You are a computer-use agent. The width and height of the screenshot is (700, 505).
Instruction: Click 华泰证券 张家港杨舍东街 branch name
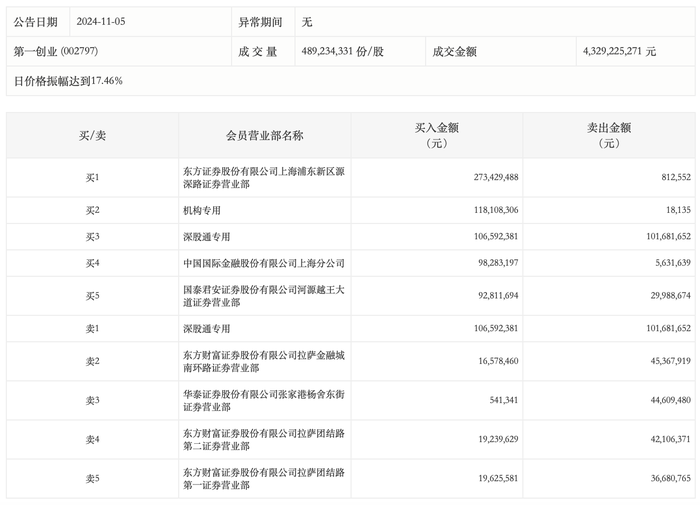coord(256,400)
